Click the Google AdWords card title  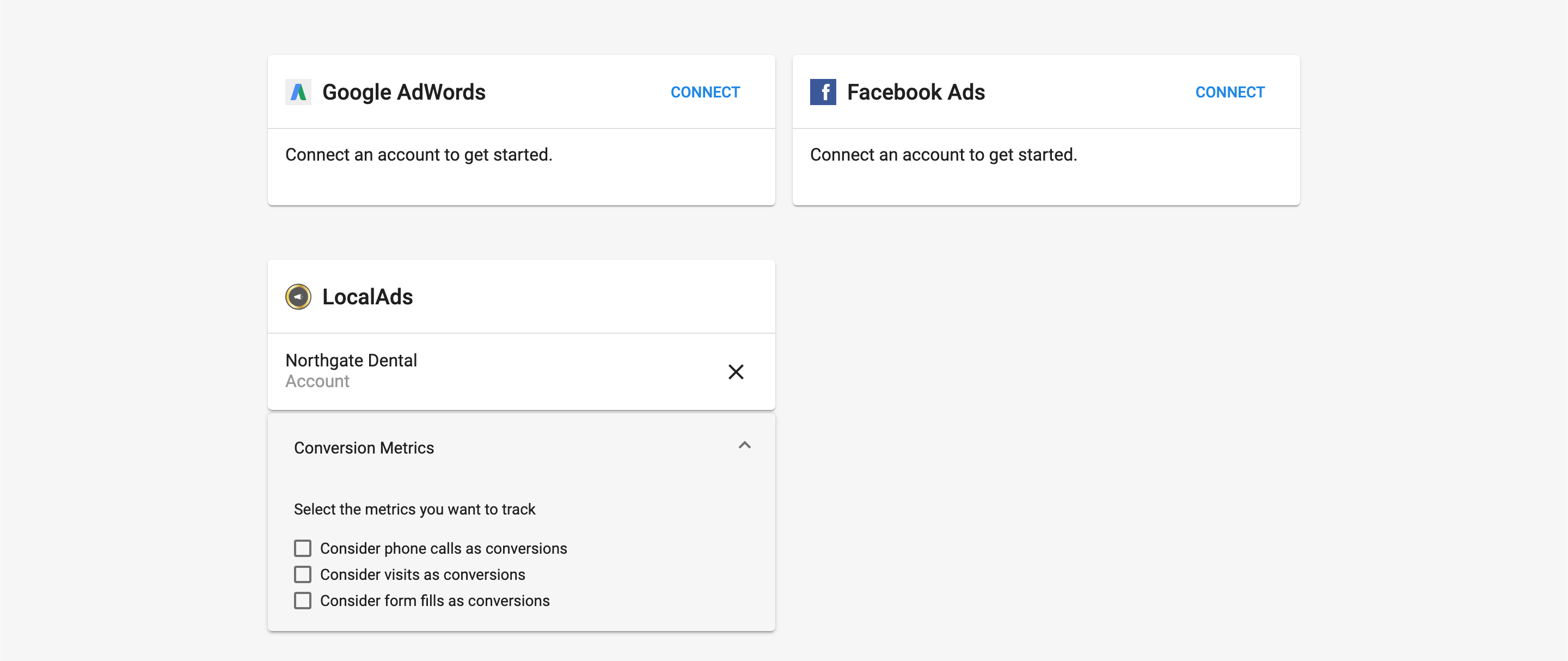[403, 92]
